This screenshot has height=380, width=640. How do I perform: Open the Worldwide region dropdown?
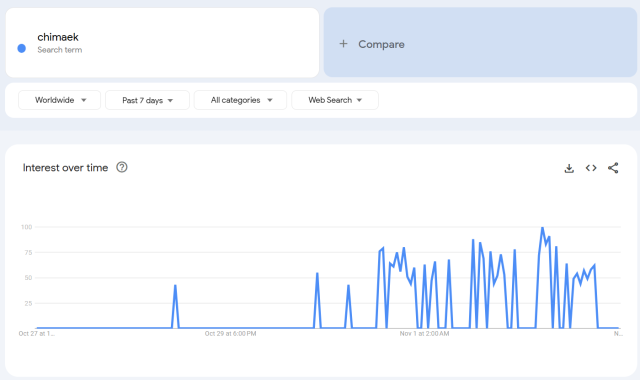tap(60, 100)
